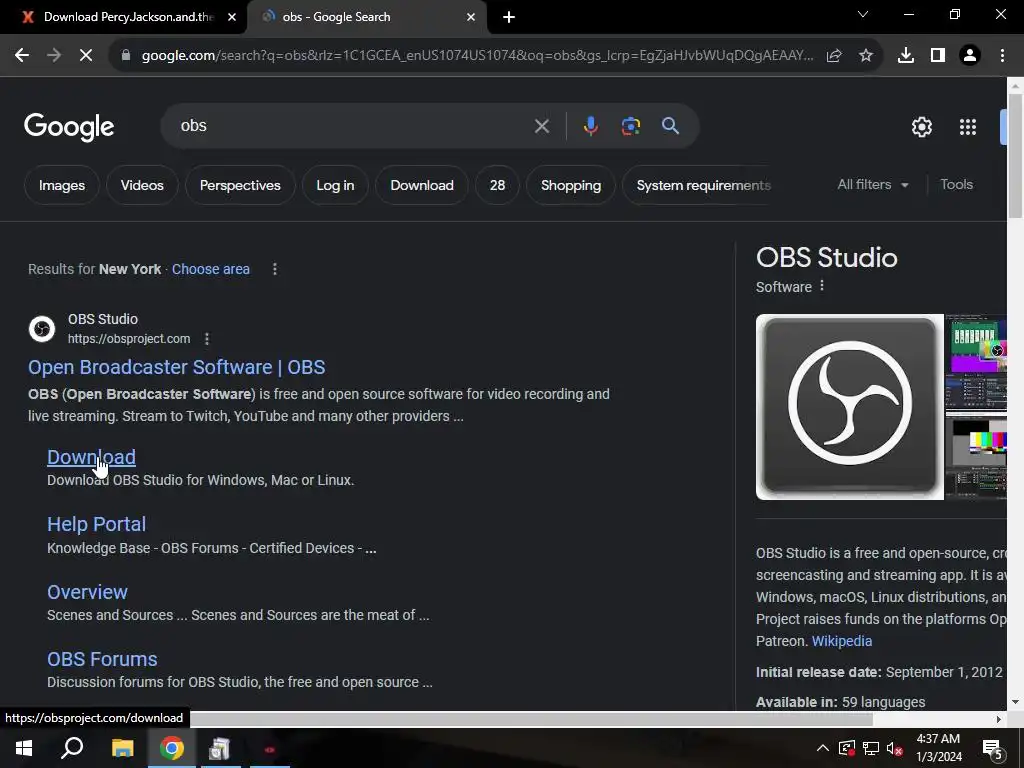Open Chrome downloads tray icon
The width and height of the screenshot is (1024, 768).
click(x=906, y=56)
